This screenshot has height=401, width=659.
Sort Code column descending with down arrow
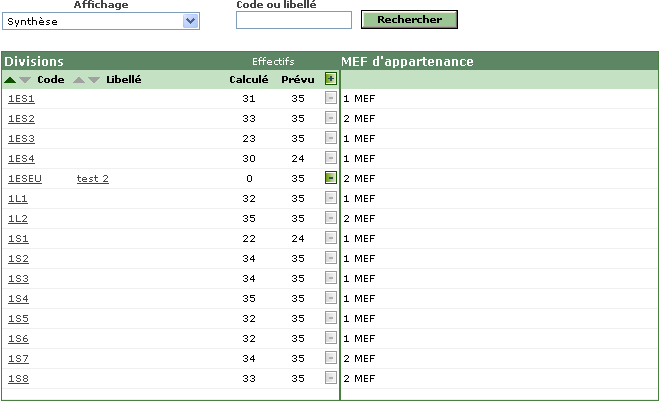(x=25, y=80)
